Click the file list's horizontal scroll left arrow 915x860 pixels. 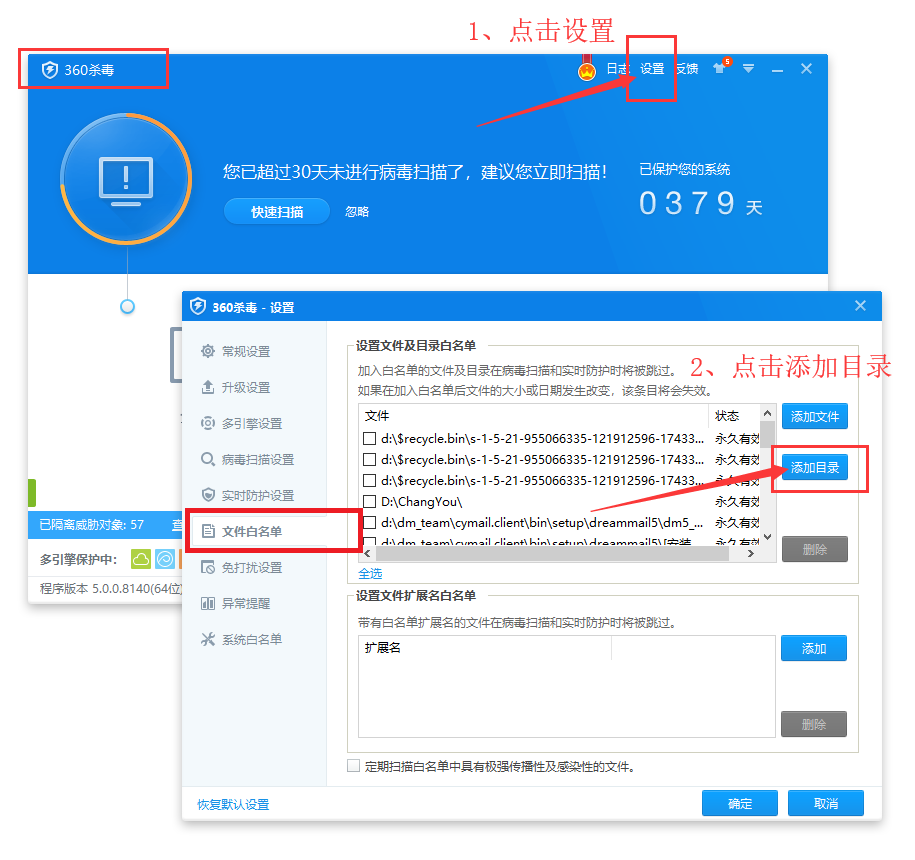[367, 554]
